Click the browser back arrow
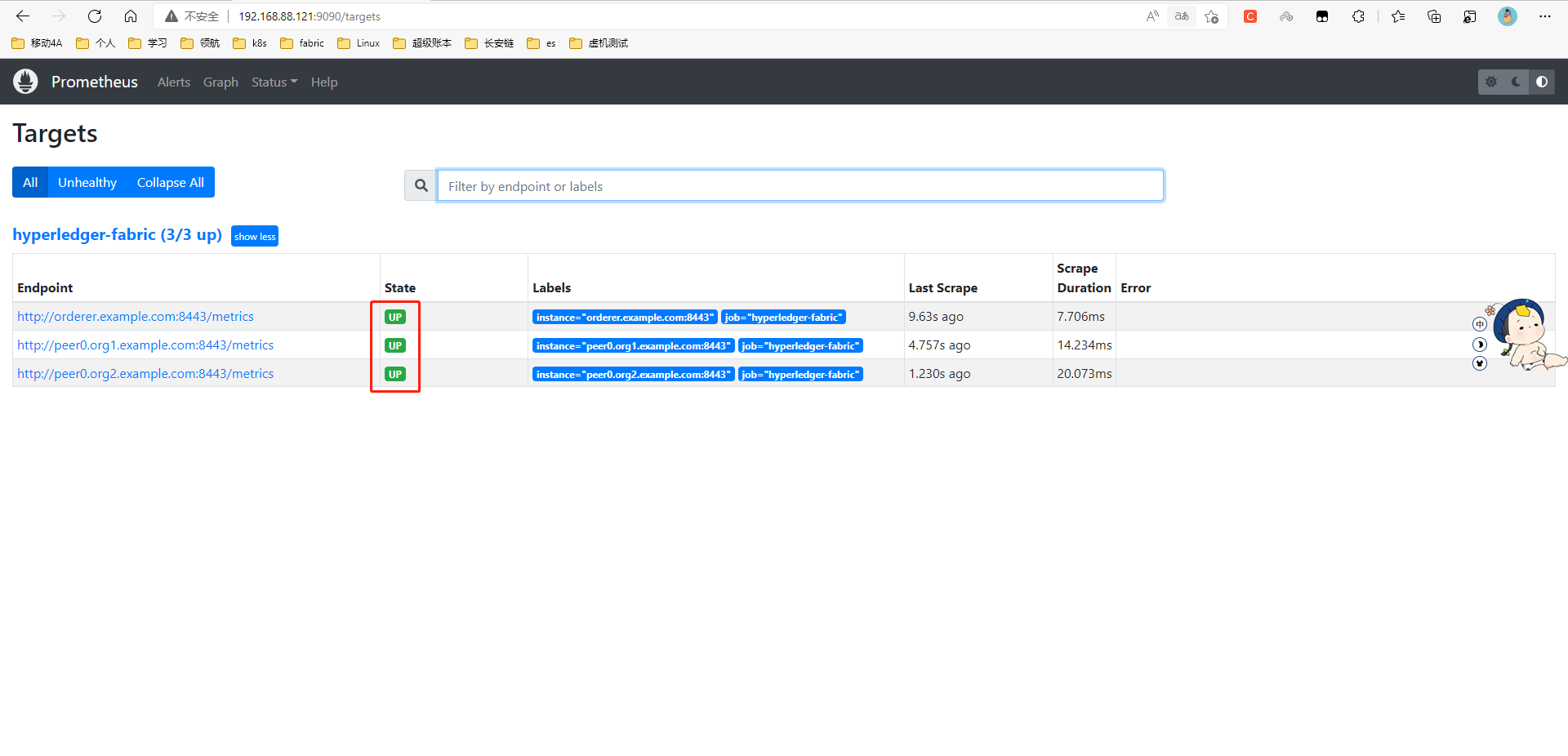The width and height of the screenshot is (1568, 756). coord(23,16)
